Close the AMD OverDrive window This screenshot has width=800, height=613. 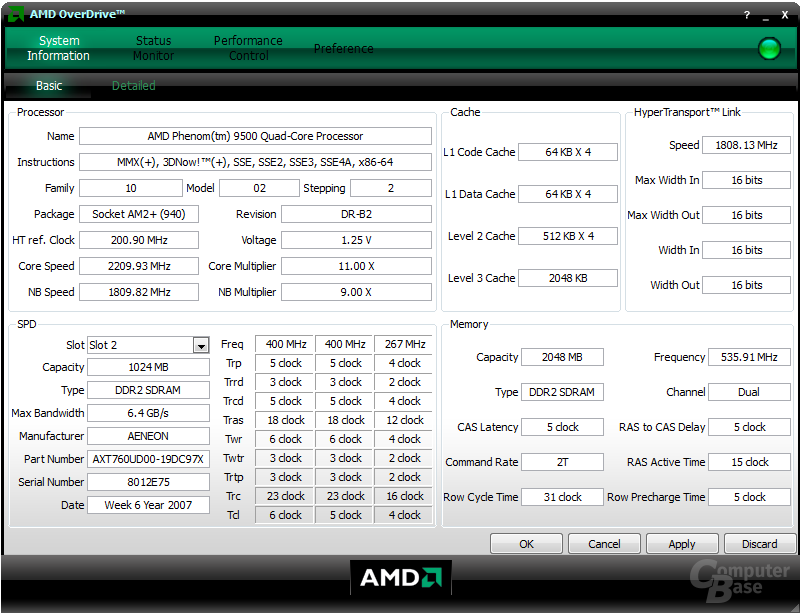785,15
